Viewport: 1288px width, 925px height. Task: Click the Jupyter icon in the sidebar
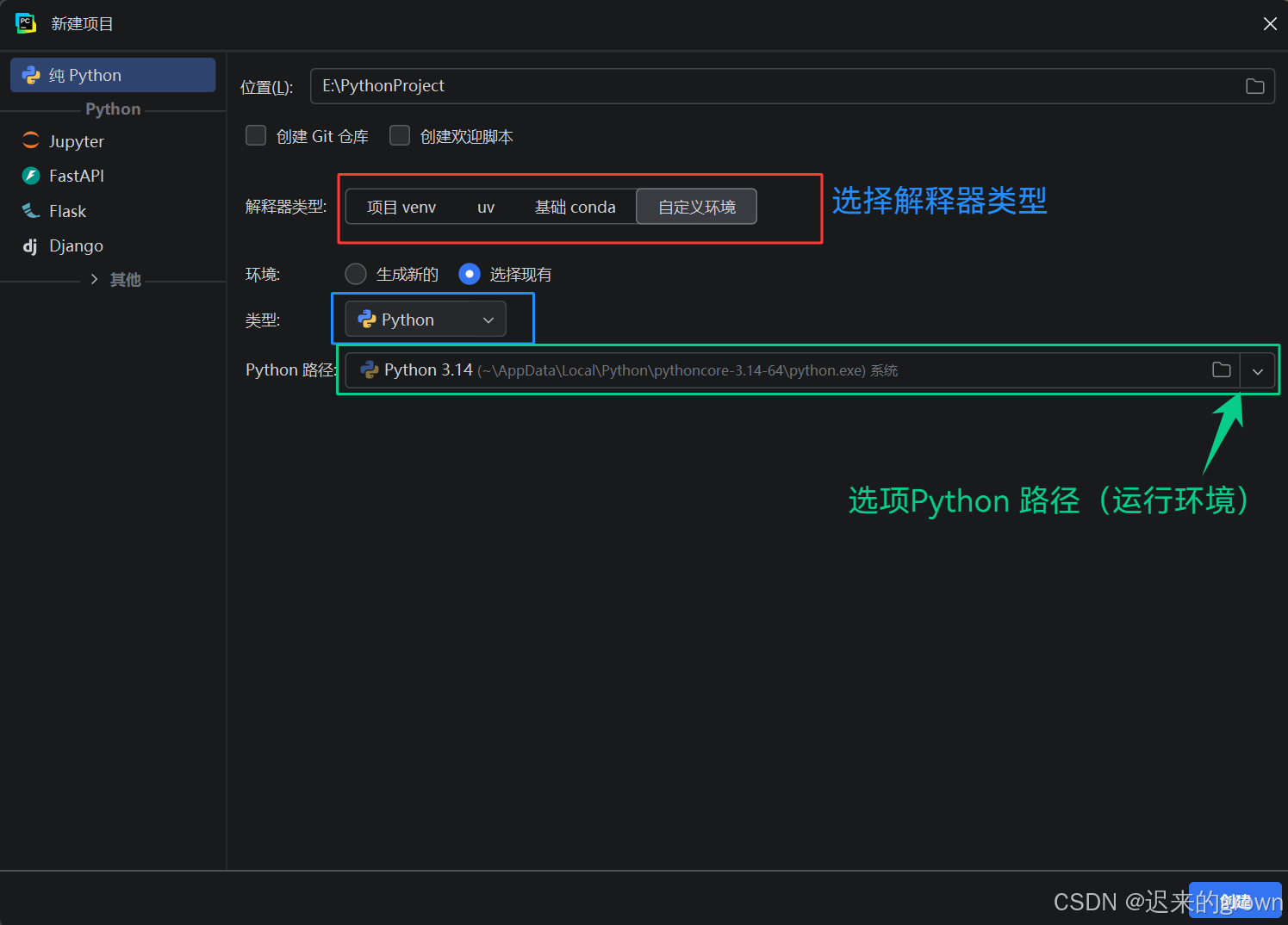click(x=31, y=140)
